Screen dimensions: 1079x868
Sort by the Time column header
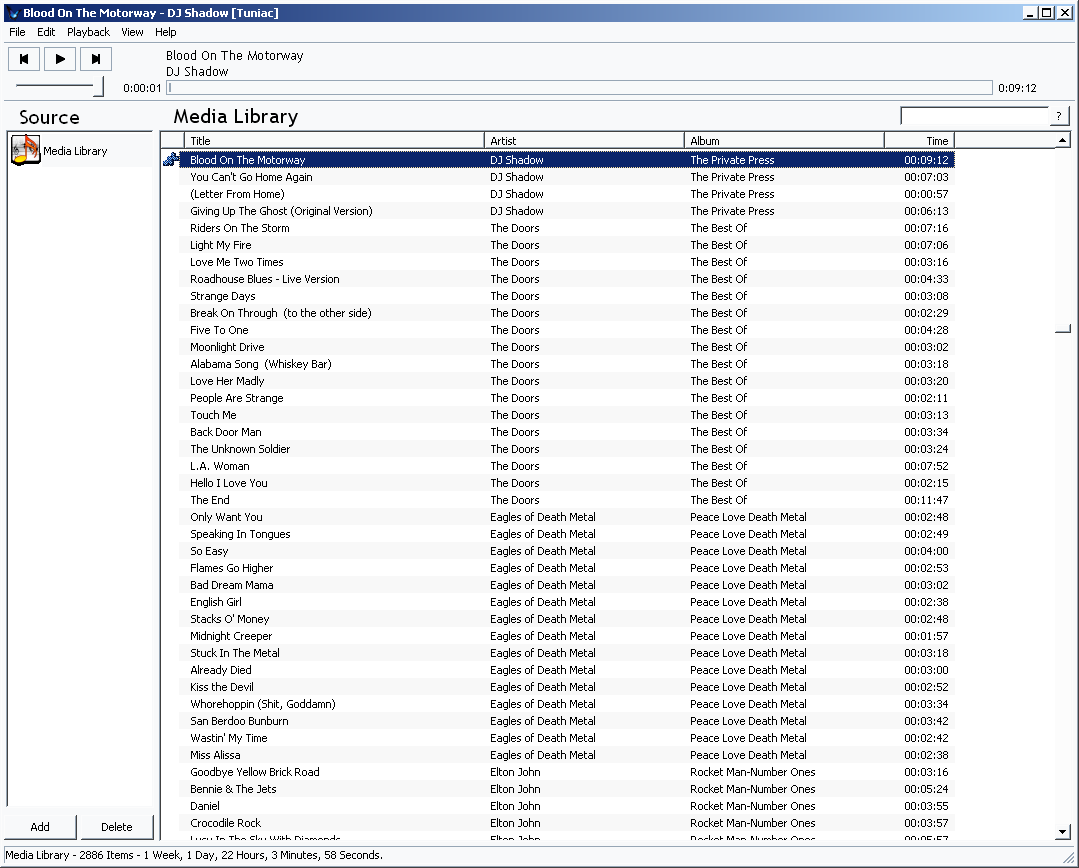(919, 140)
